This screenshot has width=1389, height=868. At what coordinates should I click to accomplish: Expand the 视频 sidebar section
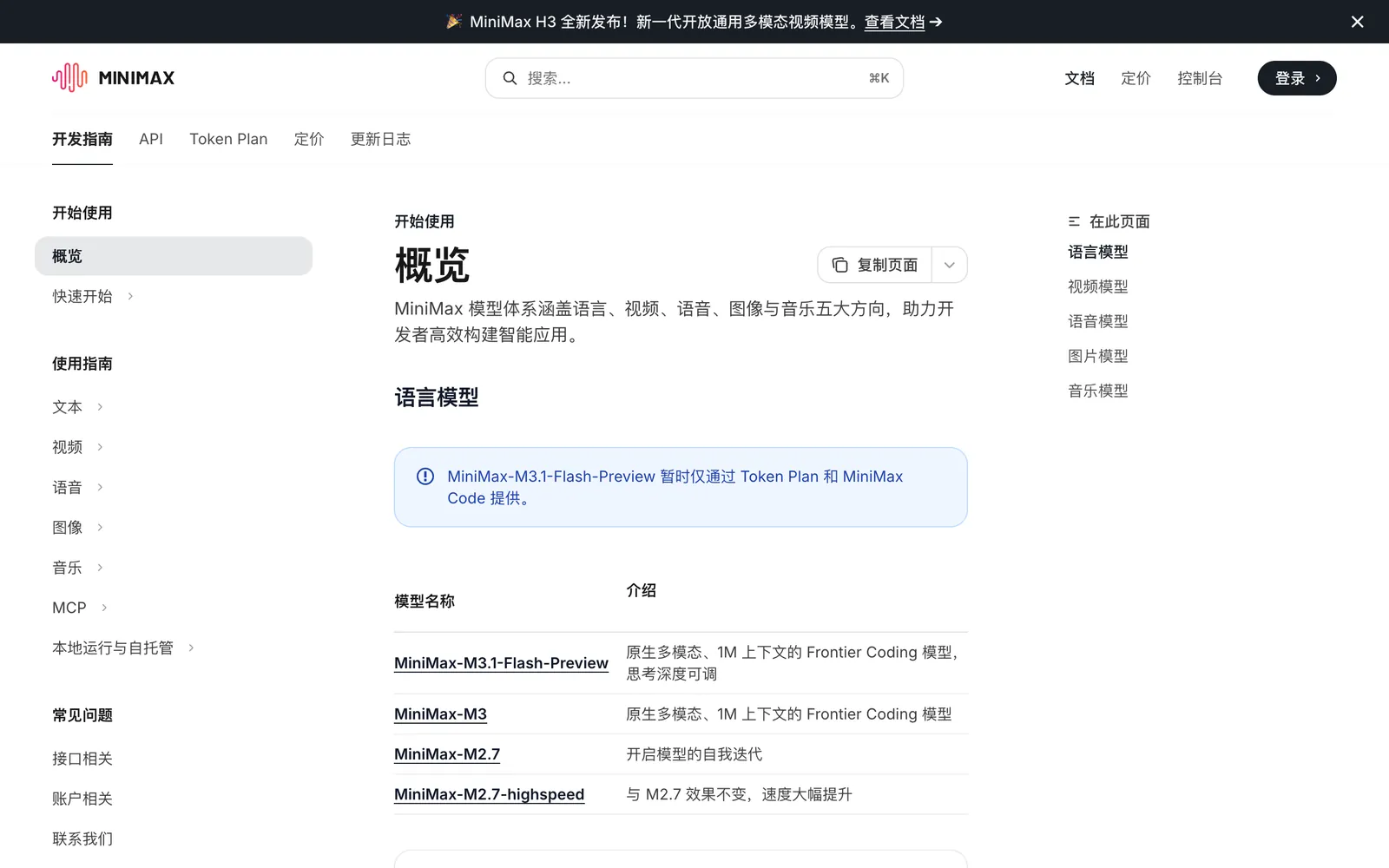[77, 447]
